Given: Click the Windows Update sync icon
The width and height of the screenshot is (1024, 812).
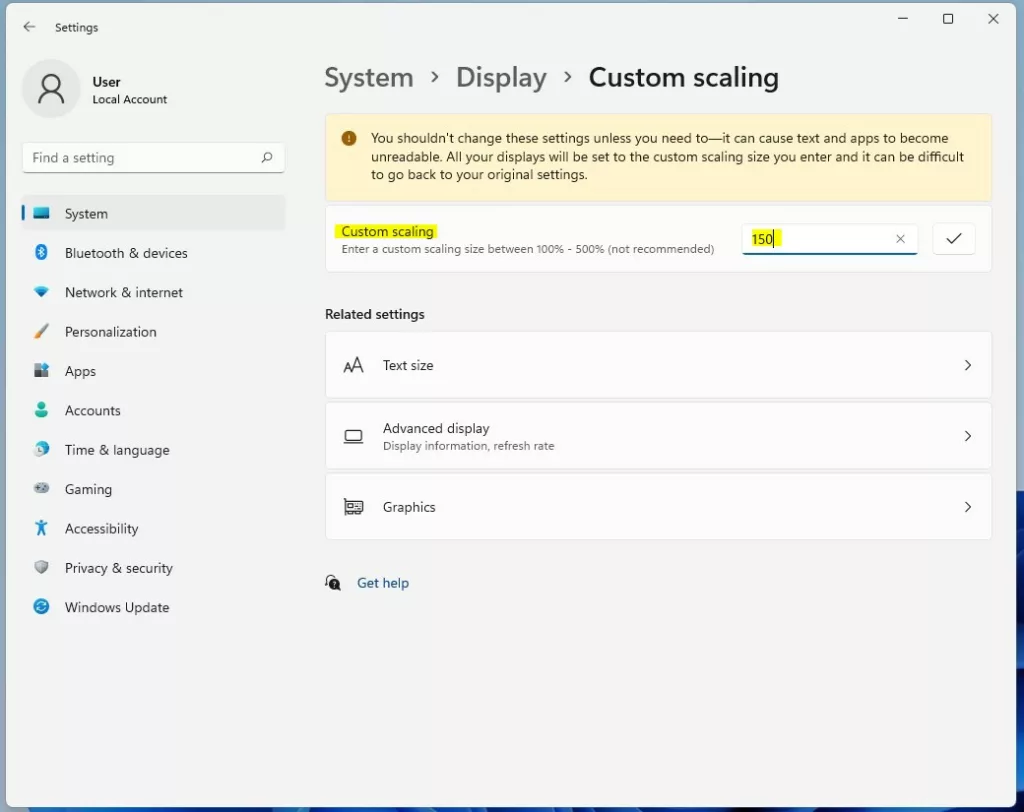Looking at the screenshot, I should point(41,607).
